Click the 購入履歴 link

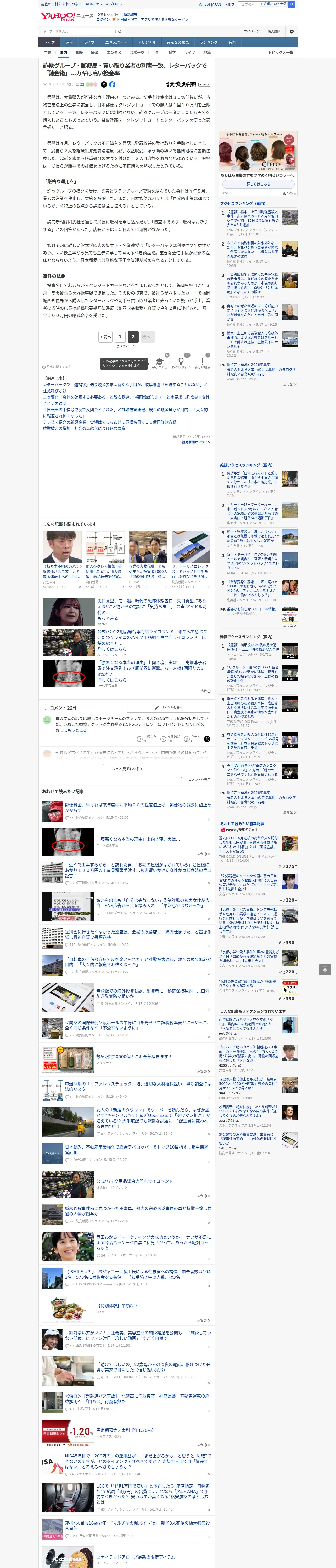(274, 32)
